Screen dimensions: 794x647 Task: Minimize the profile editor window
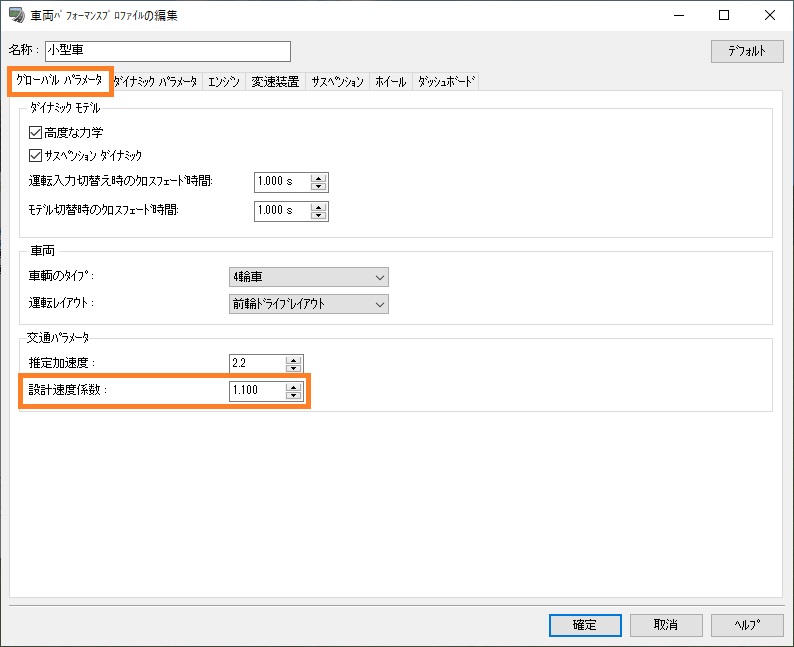click(679, 15)
